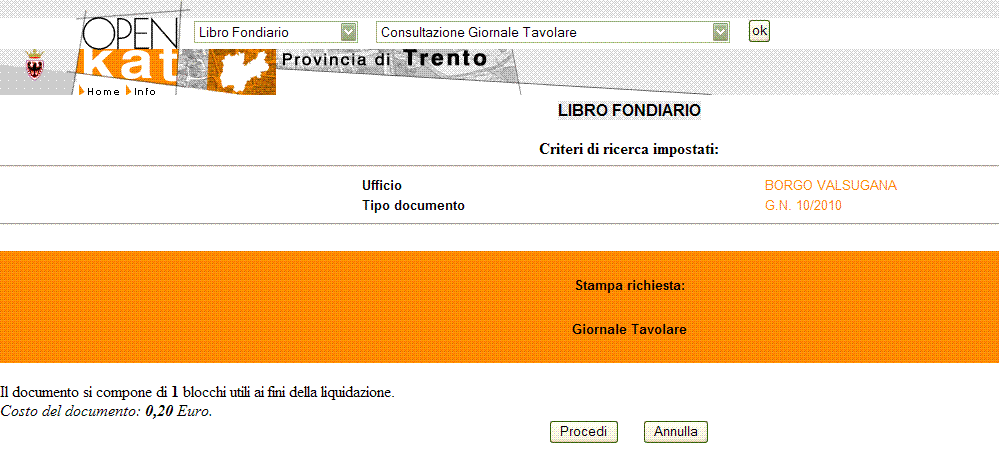The height and width of the screenshot is (476, 999).
Task: Click the green arrow of the Consultazione combo box
Action: (x=720, y=32)
